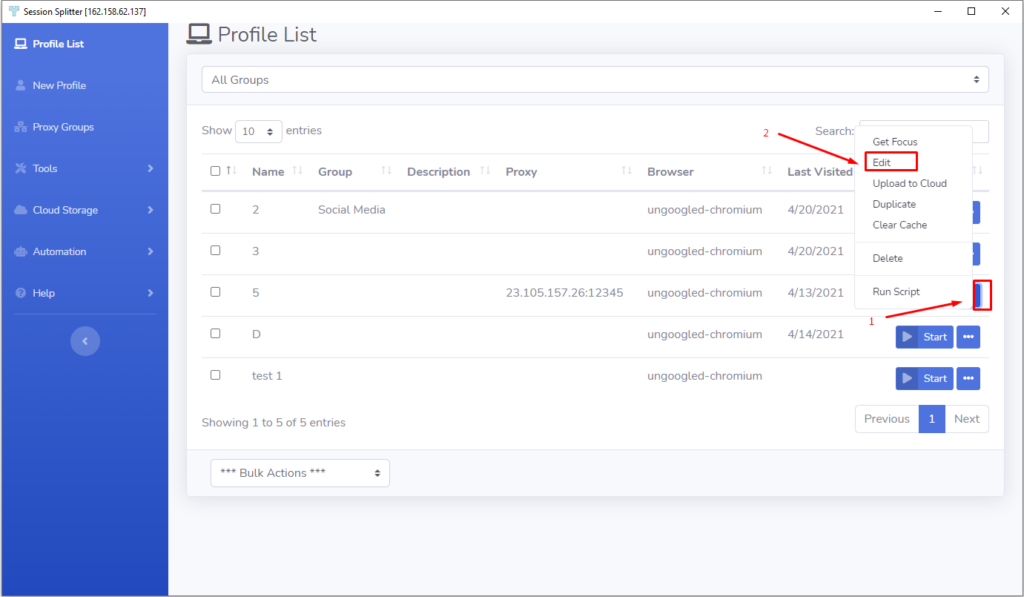The height and width of the screenshot is (597, 1024).
Task: Sort by Browser column arrows
Action: 767,170
